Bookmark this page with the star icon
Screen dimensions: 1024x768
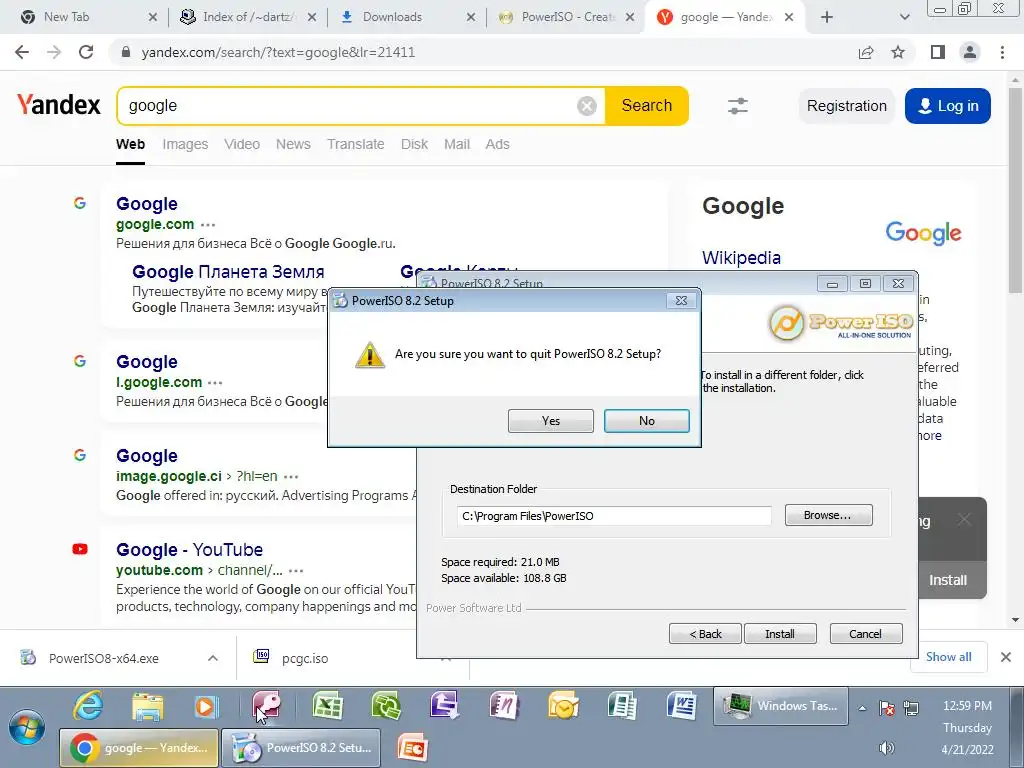pyautogui.click(x=898, y=52)
